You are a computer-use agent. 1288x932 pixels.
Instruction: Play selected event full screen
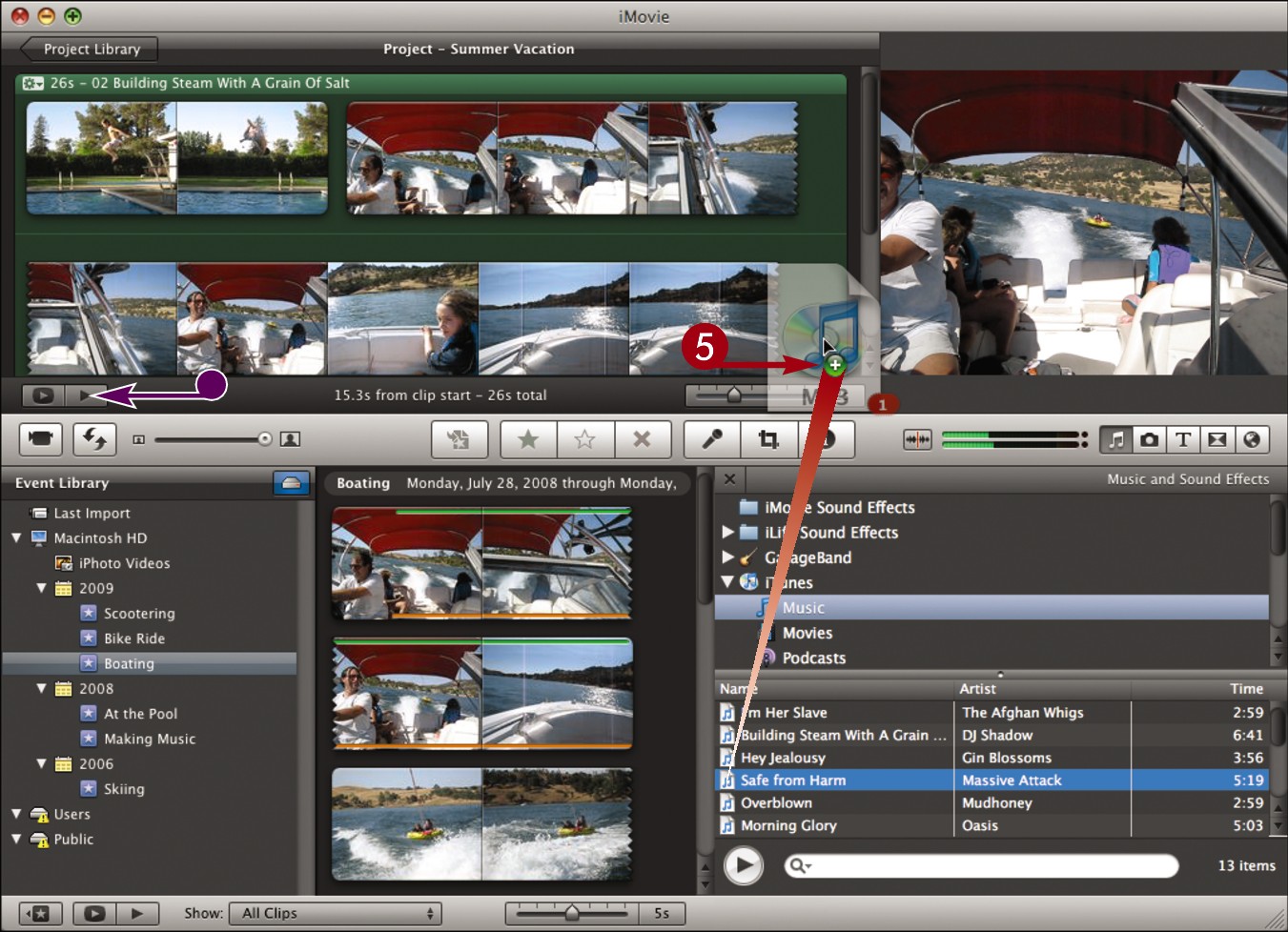pos(94,913)
